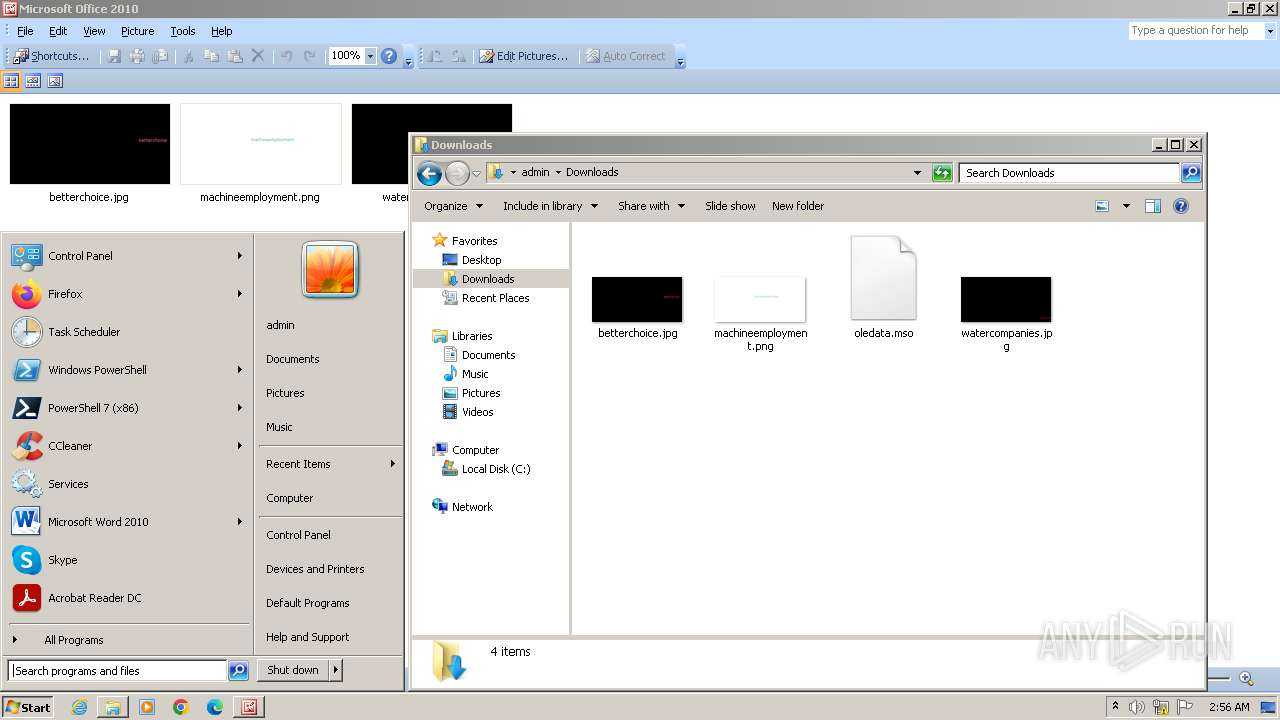Image resolution: width=1280 pixels, height=720 pixels.
Task: Open Internet Explorer from the taskbar
Action: (79, 707)
